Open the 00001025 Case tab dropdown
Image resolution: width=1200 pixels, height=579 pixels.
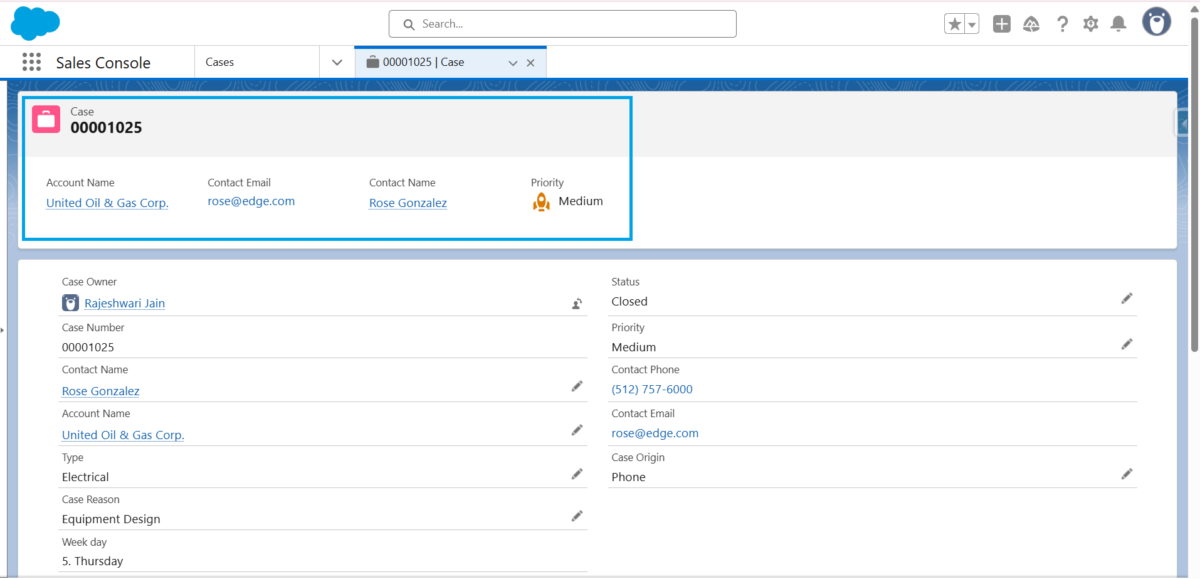[512, 61]
